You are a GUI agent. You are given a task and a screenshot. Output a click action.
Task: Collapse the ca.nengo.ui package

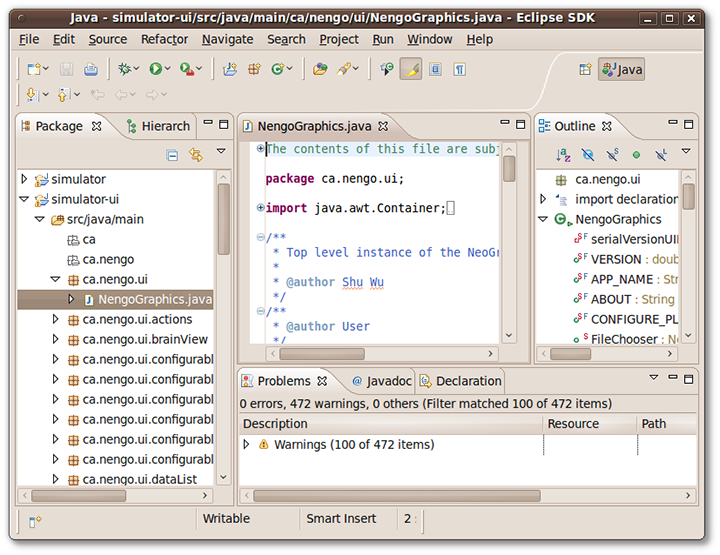pos(56,279)
